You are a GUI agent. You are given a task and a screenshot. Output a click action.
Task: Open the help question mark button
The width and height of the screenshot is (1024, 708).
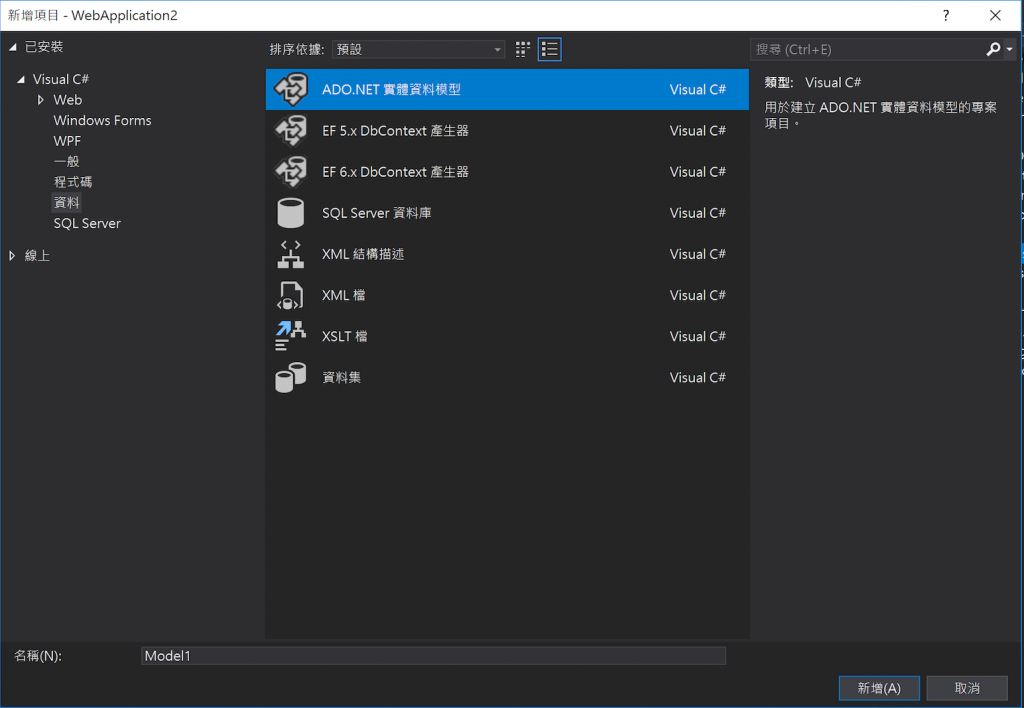tap(946, 15)
